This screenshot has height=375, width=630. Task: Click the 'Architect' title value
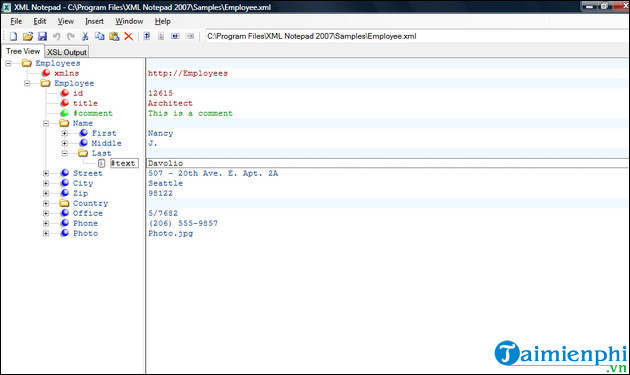170,103
